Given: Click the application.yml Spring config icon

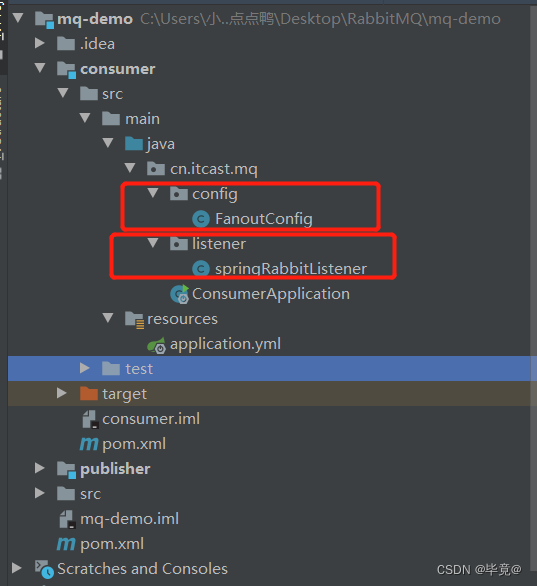Looking at the screenshot, I should (x=157, y=345).
